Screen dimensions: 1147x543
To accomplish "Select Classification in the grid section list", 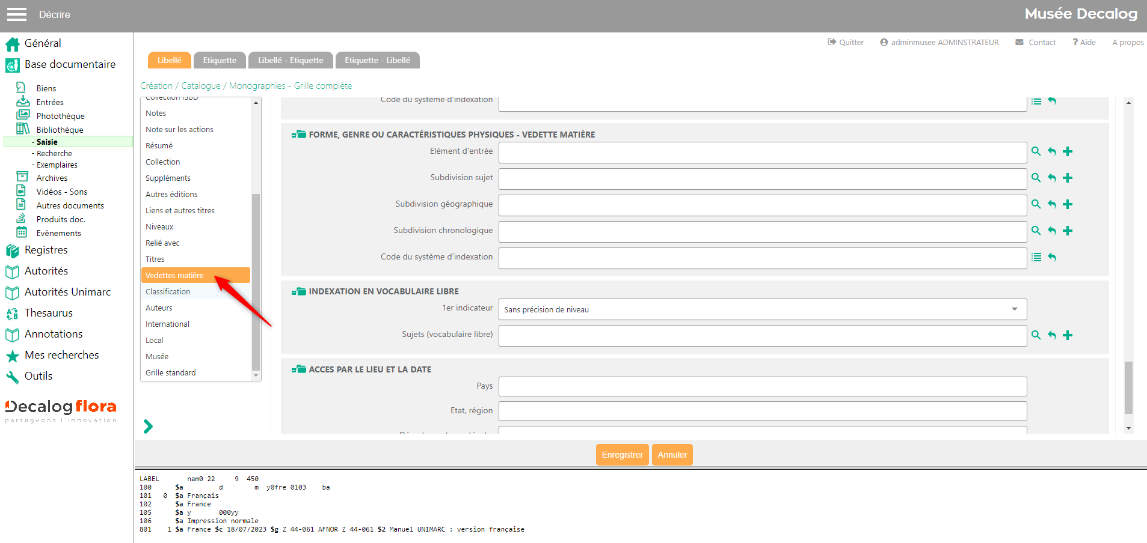I will click(x=167, y=292).
